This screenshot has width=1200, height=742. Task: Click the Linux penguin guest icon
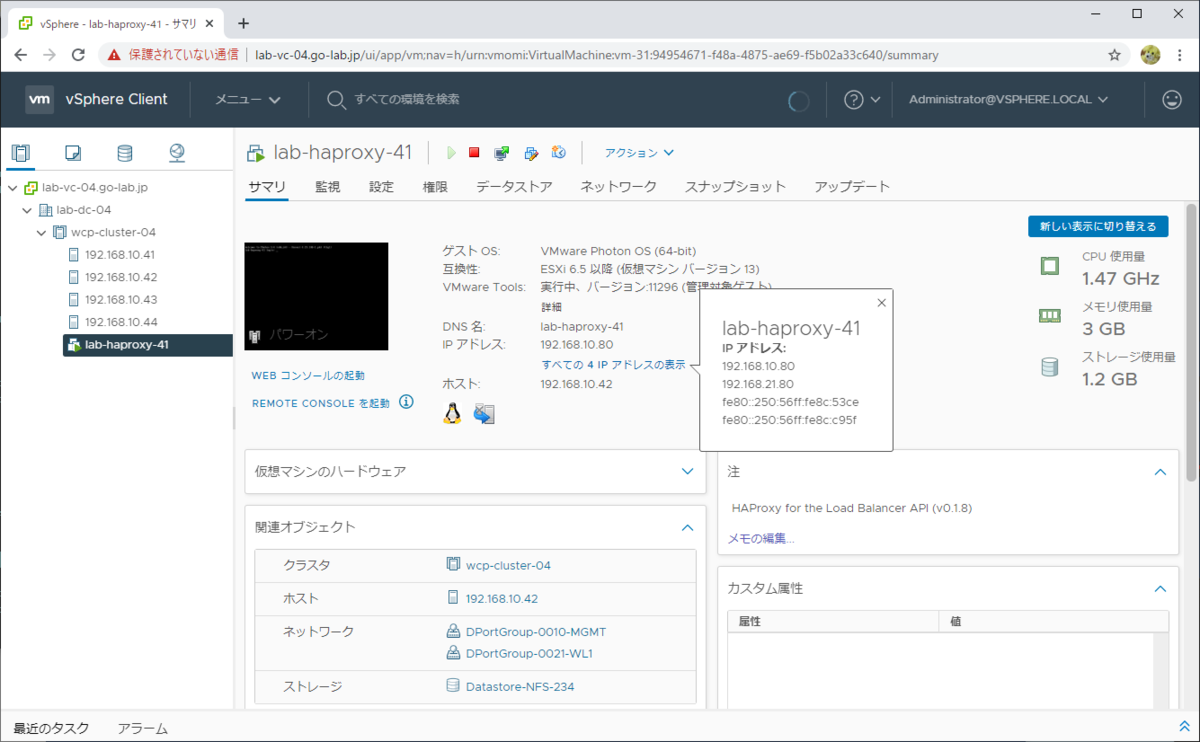tap(452, 413)
